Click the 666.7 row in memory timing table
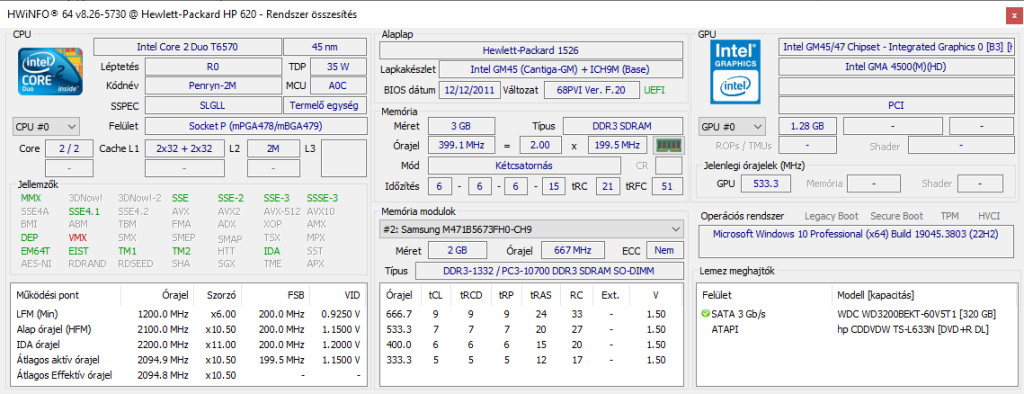 532,314
